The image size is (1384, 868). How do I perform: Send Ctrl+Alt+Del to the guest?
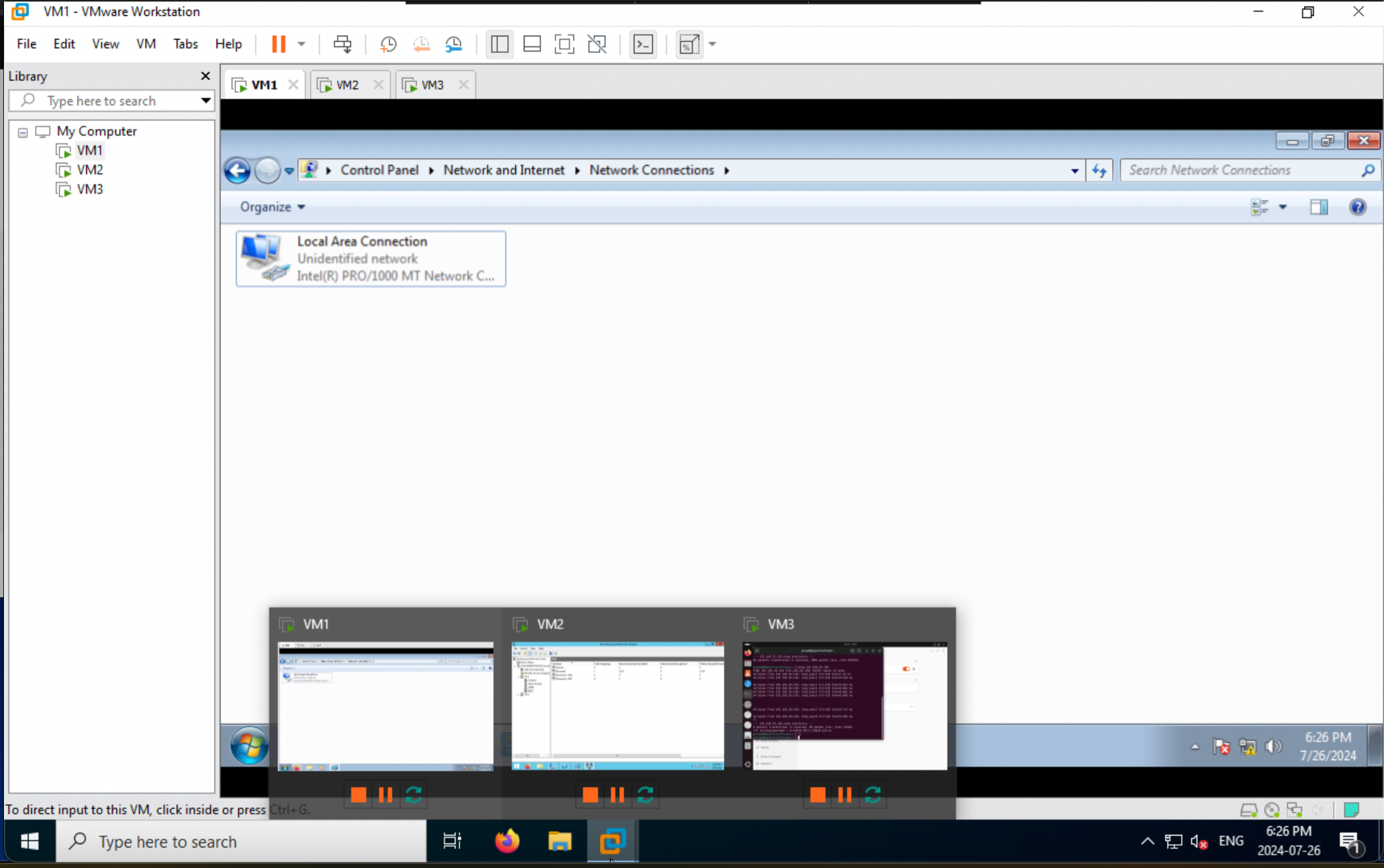coord(343,44)
